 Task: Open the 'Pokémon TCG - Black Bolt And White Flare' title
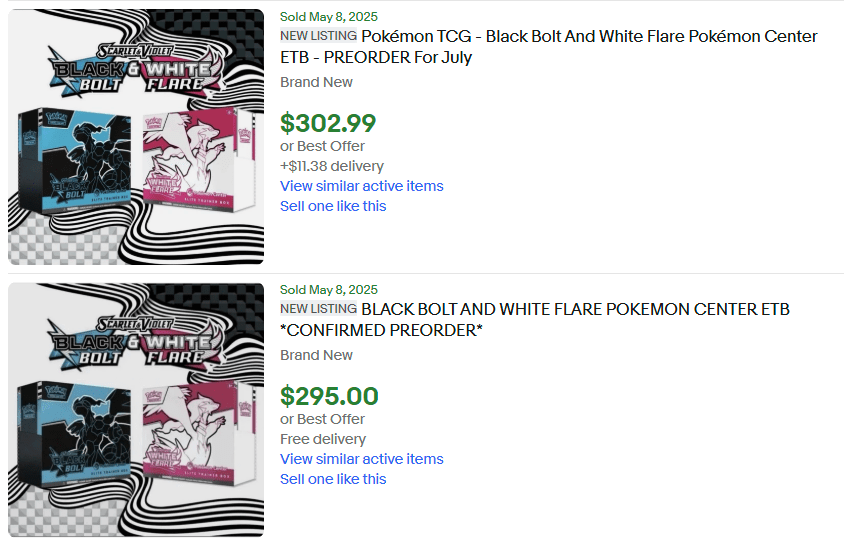click(588, 37)
